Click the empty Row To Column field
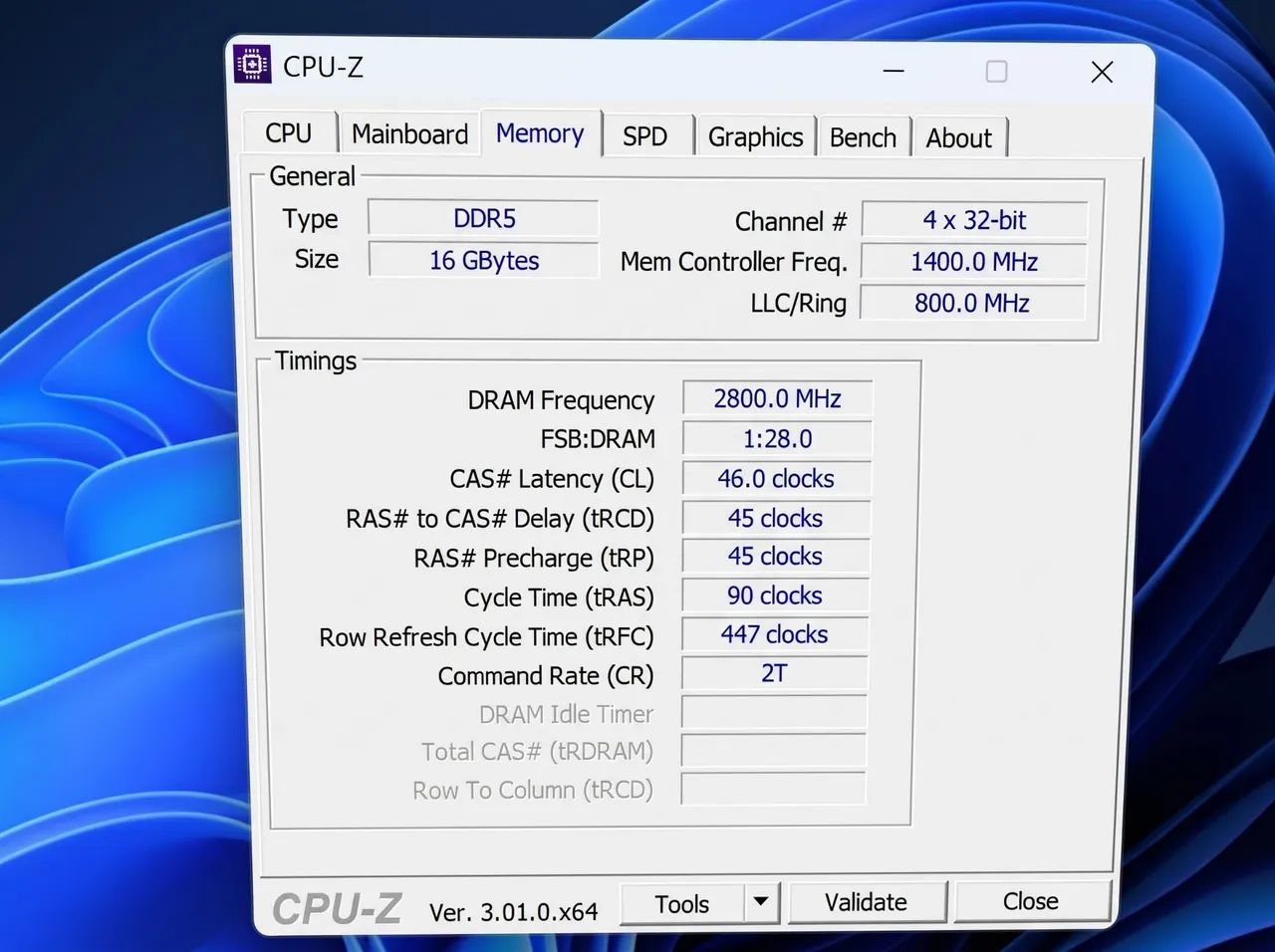 pyautogui.click(x=774, y=789)
